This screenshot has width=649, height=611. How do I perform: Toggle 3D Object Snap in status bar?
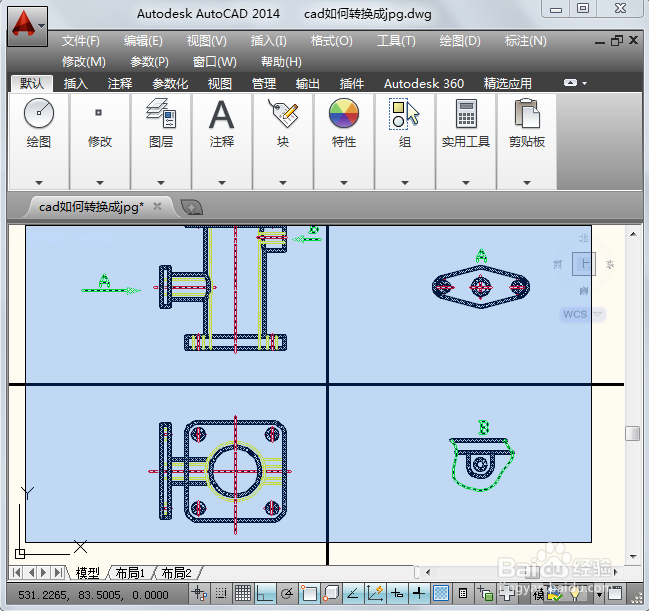[x=331, y=594]
